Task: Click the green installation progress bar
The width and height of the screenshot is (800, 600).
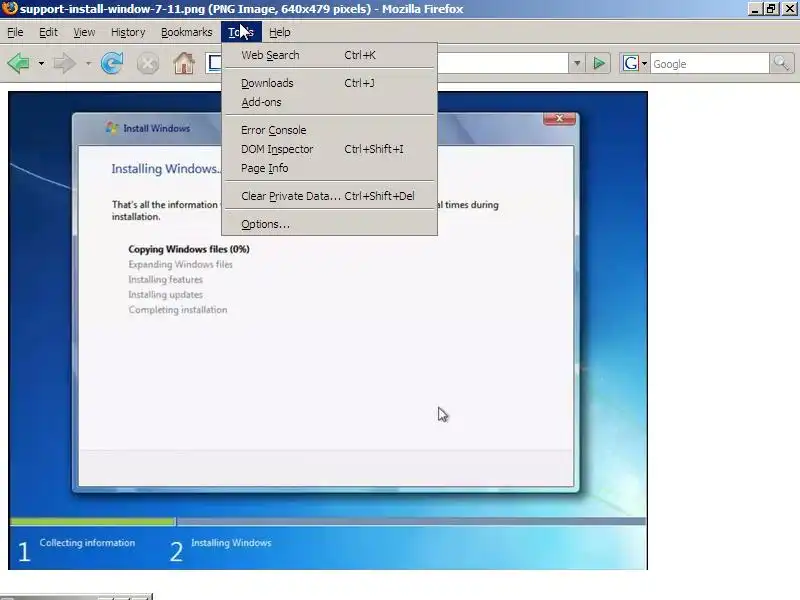Action: tap(93, 521)
